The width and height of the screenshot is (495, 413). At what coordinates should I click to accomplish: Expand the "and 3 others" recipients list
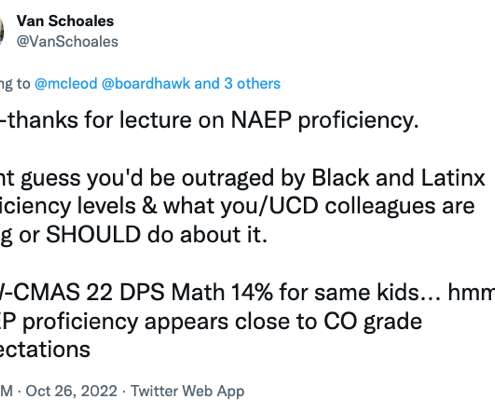(237, 83)
